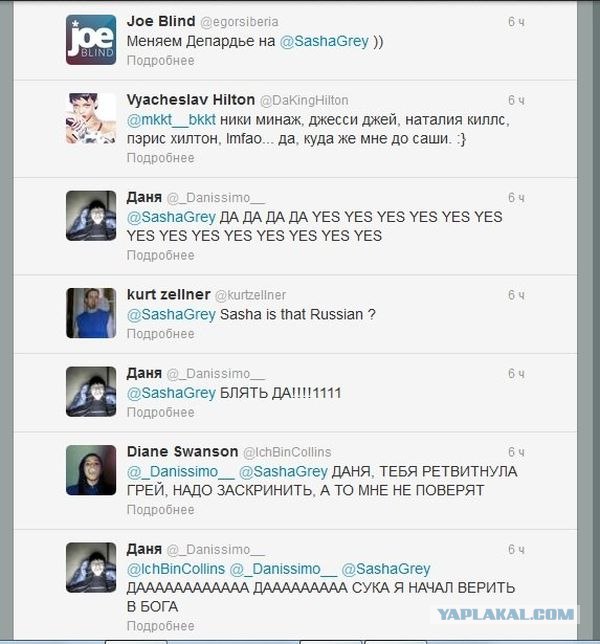Expand Подробнее under Diane Swanson's tweet

tap(161, 509)
